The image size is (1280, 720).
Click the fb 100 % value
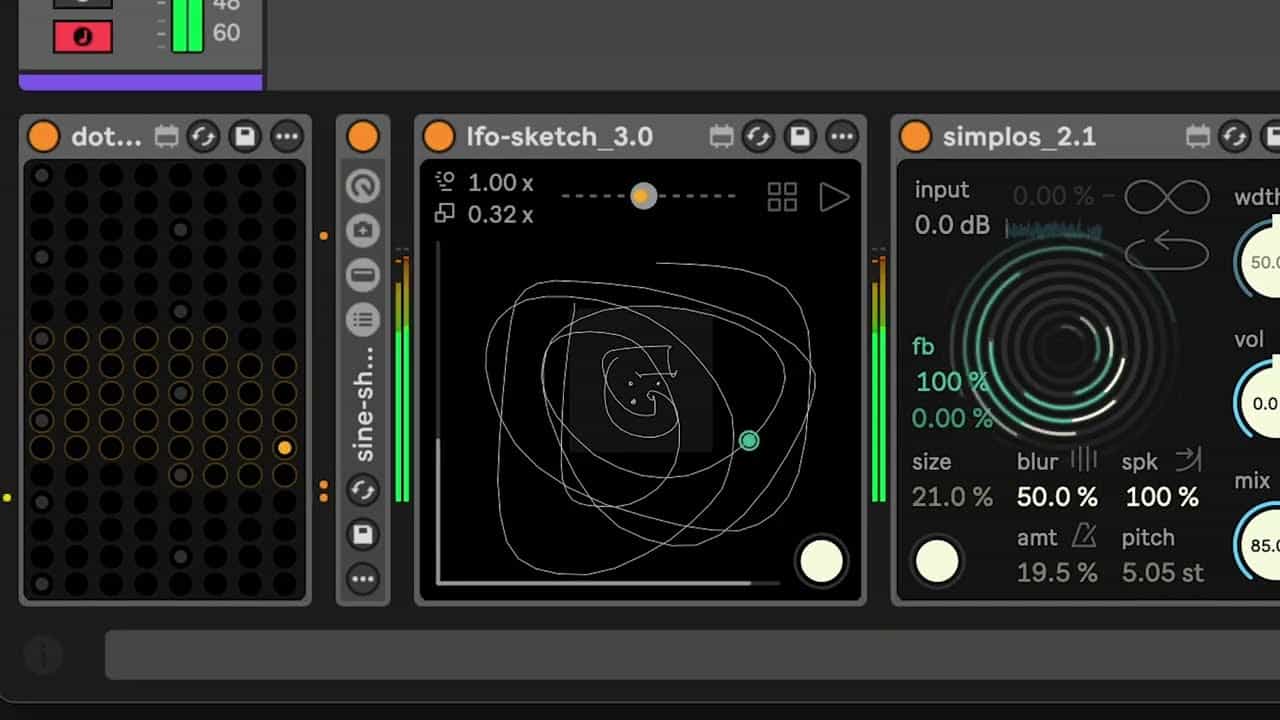952,382
